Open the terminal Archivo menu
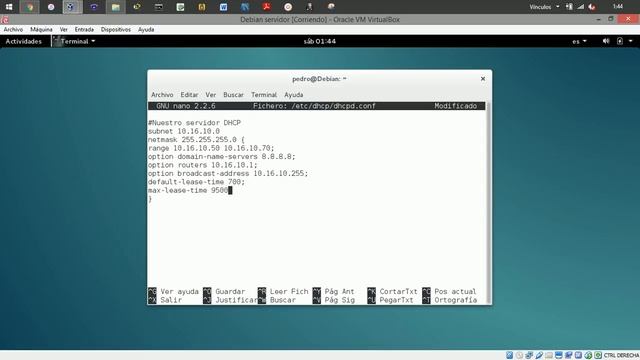640x360 pixels. 162,95
